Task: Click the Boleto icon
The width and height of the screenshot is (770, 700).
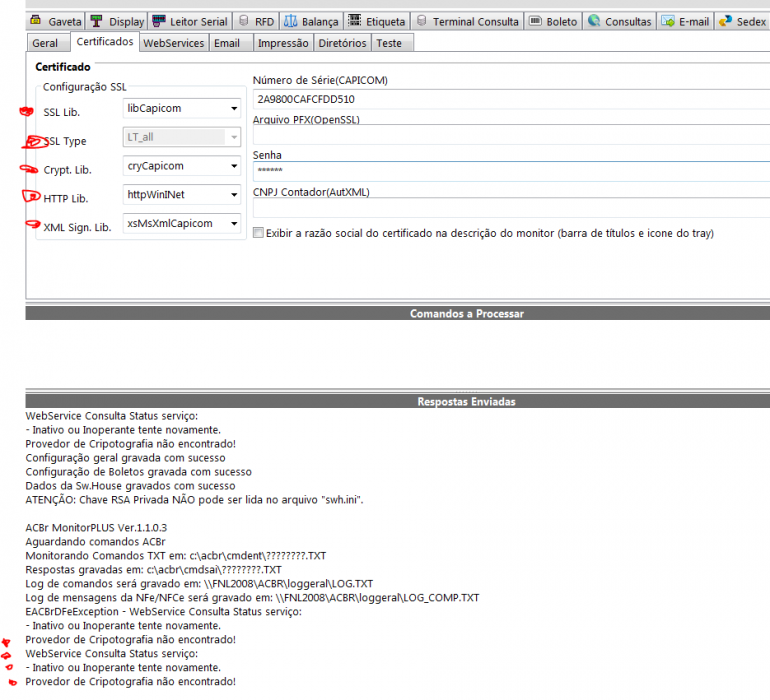Action: [x=535, y=21]
